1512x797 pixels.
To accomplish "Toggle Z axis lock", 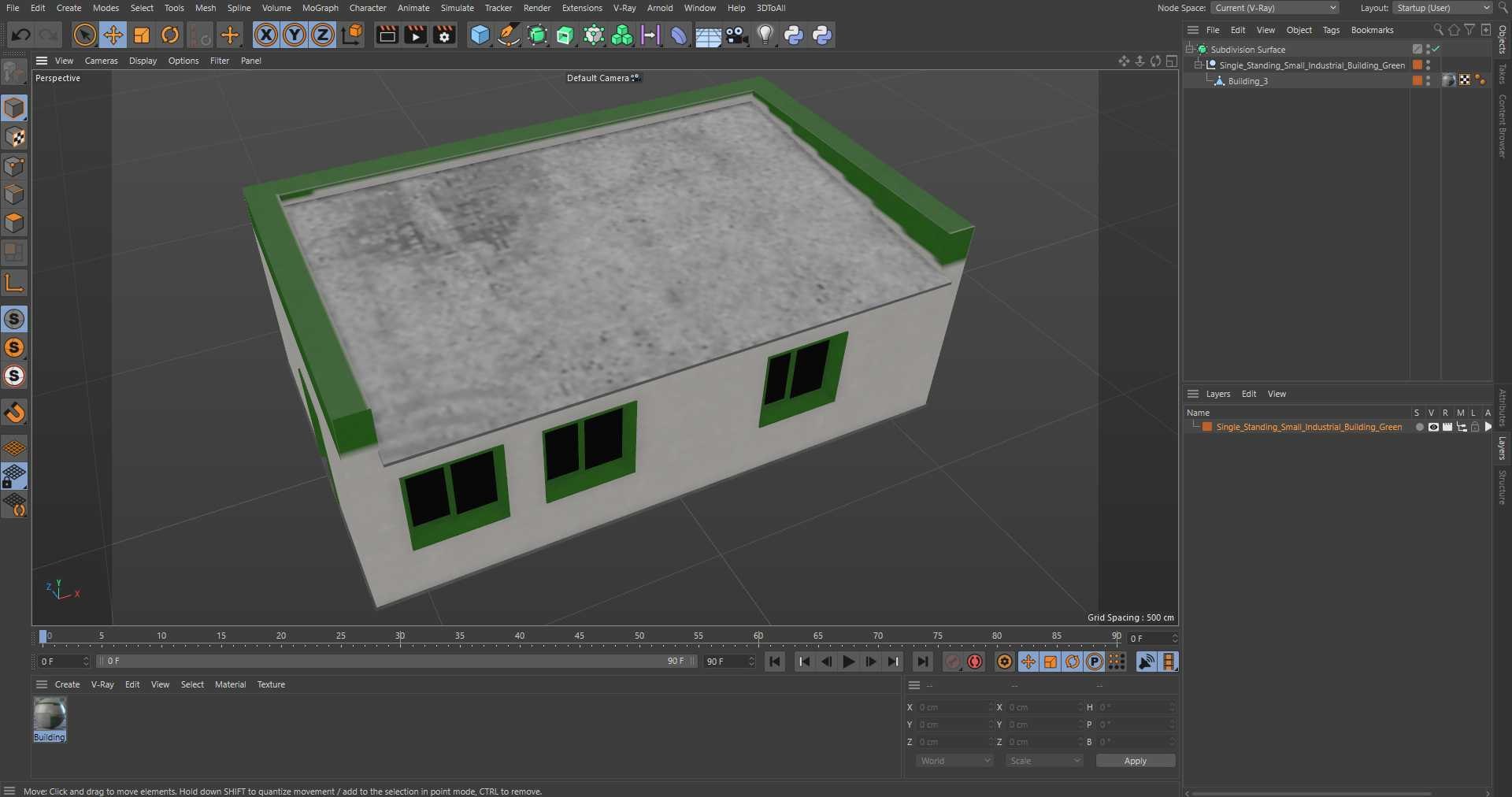I will click(x=323, y=35).
